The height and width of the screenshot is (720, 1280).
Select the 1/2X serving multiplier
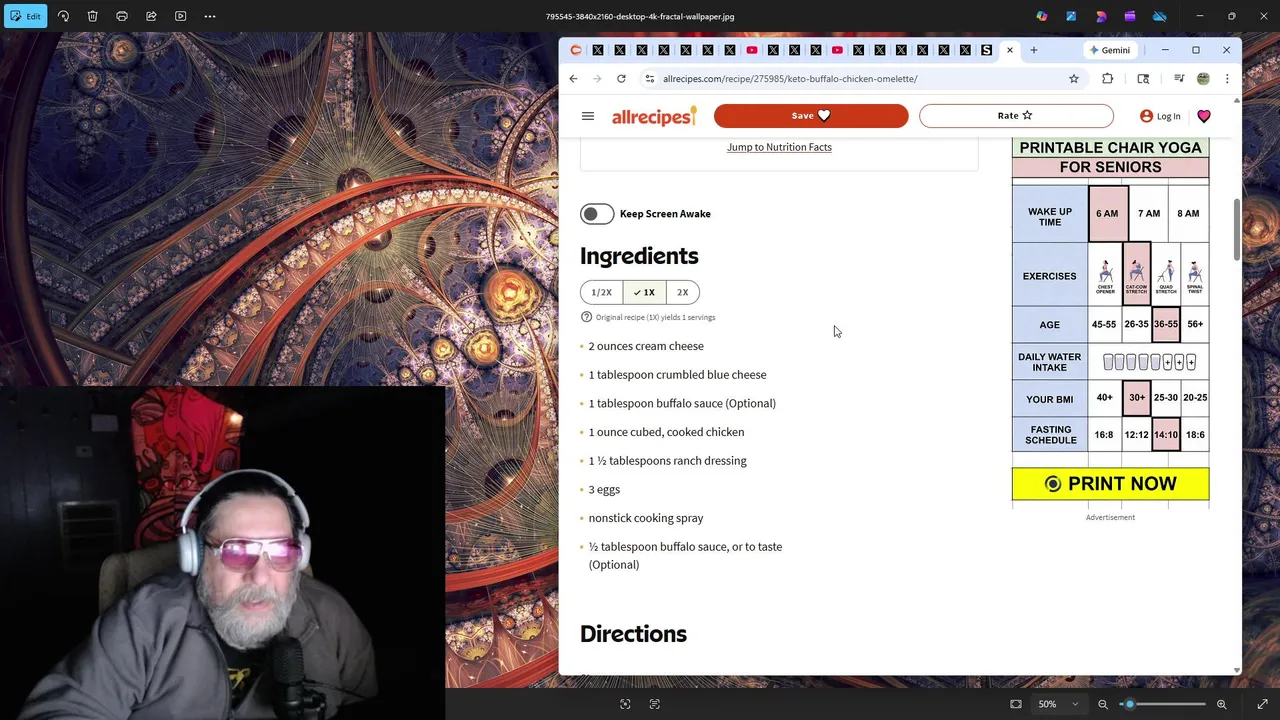click(601, 292)
